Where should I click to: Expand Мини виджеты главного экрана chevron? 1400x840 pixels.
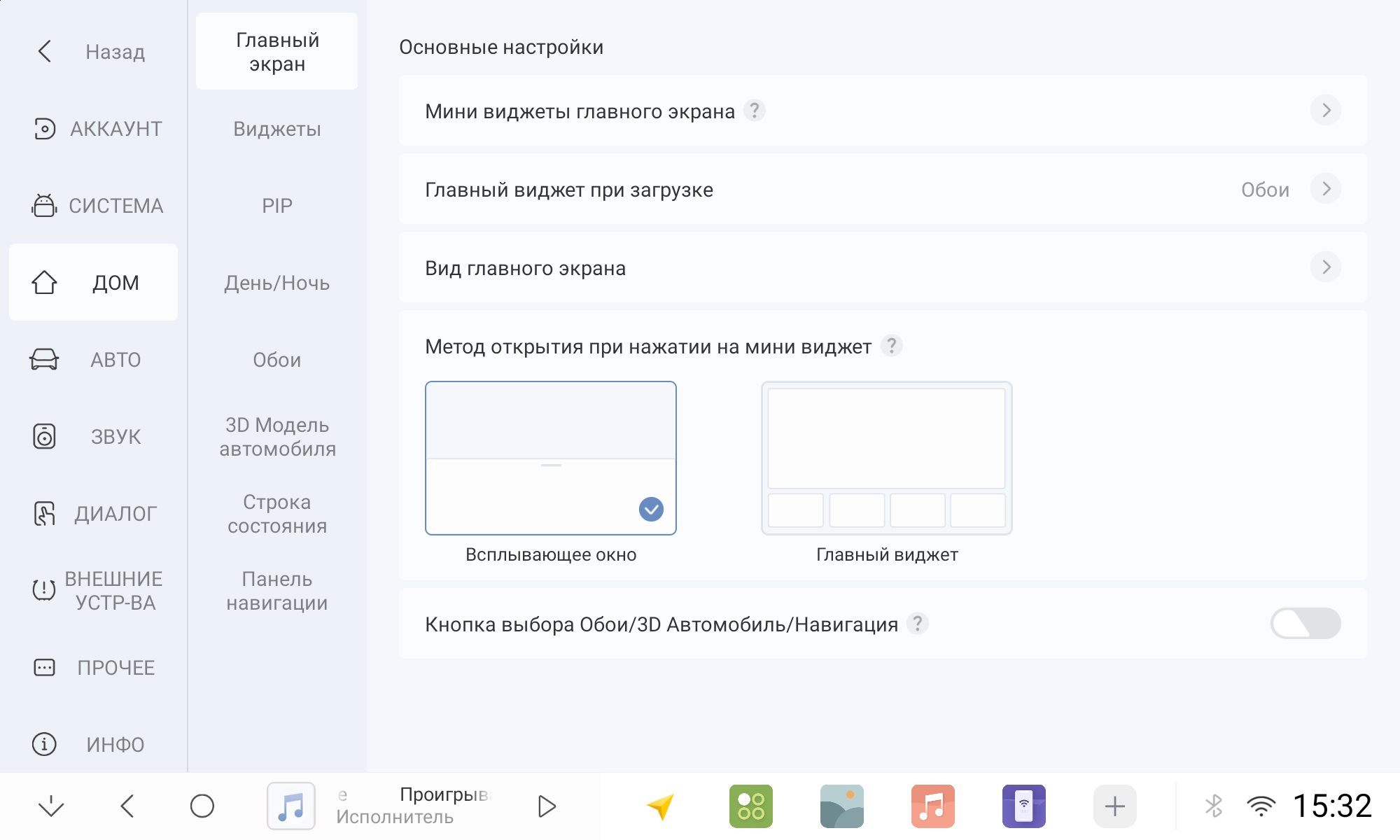point(1326,111)
